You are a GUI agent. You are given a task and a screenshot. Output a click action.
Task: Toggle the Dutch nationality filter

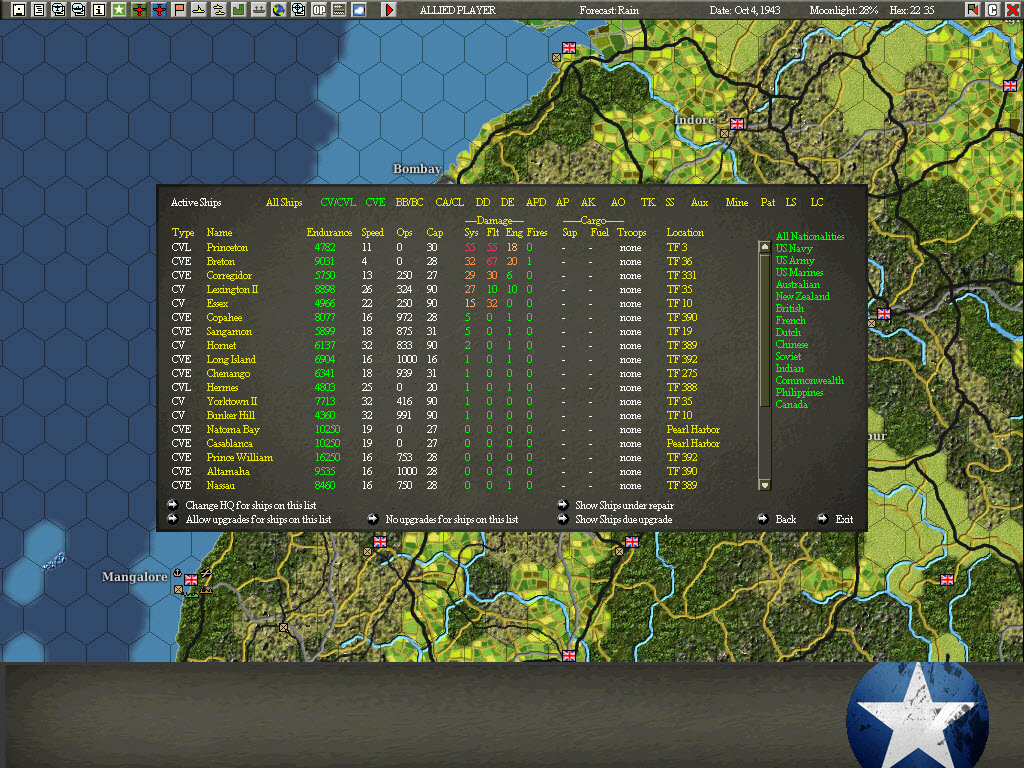tap(788, 332)
